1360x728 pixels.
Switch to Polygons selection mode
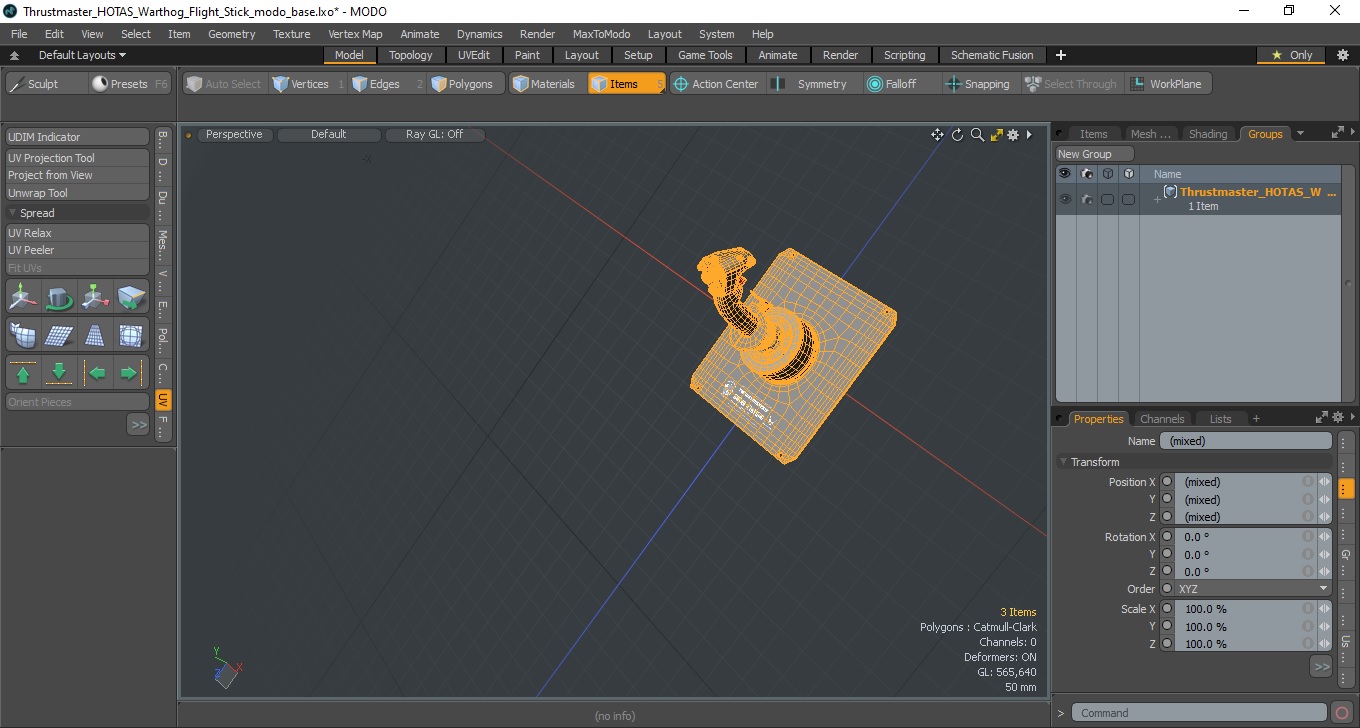(x=464, y=84)
